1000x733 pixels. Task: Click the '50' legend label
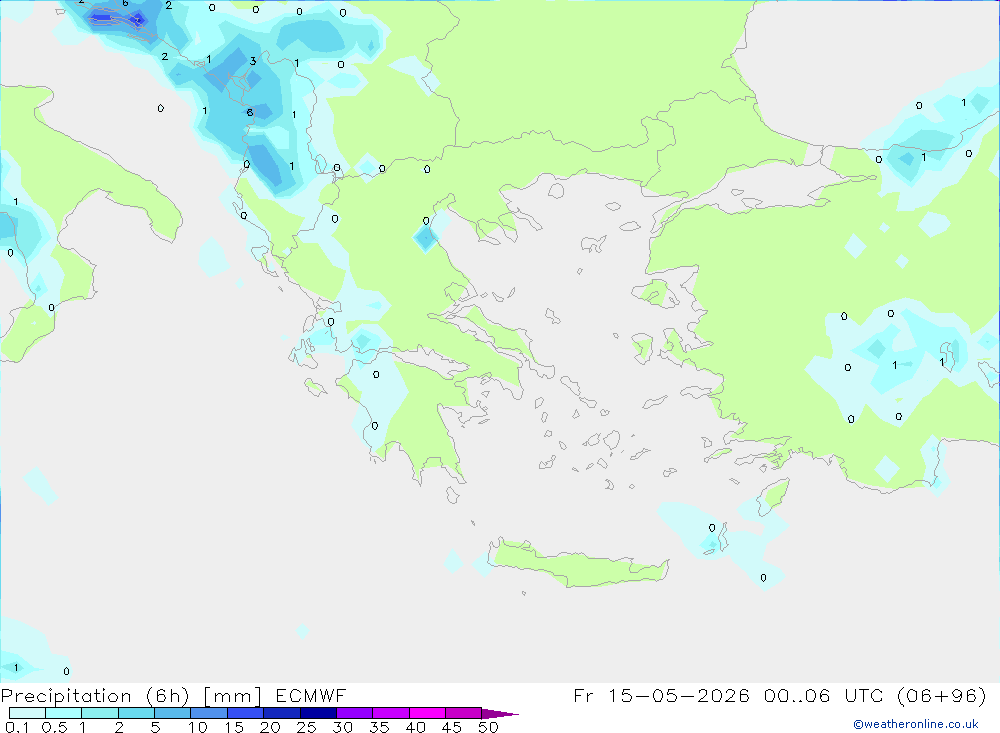(x=488, y=727)
